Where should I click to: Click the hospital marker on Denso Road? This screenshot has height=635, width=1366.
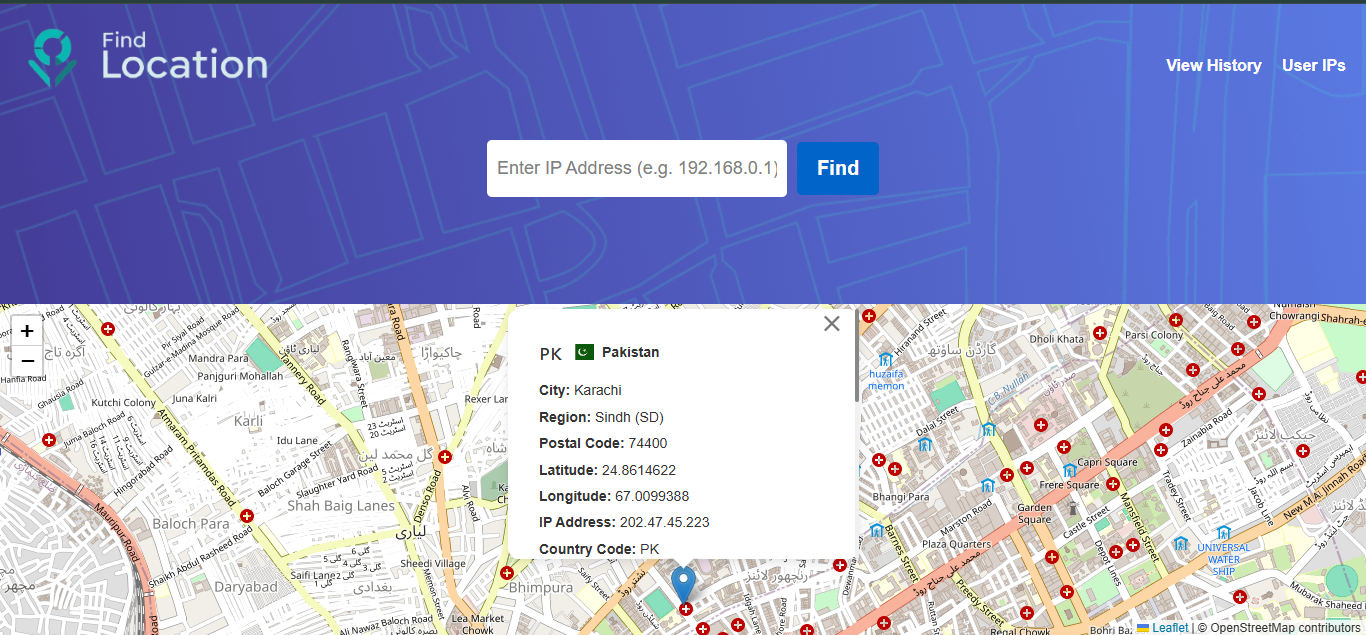point(445,456)
